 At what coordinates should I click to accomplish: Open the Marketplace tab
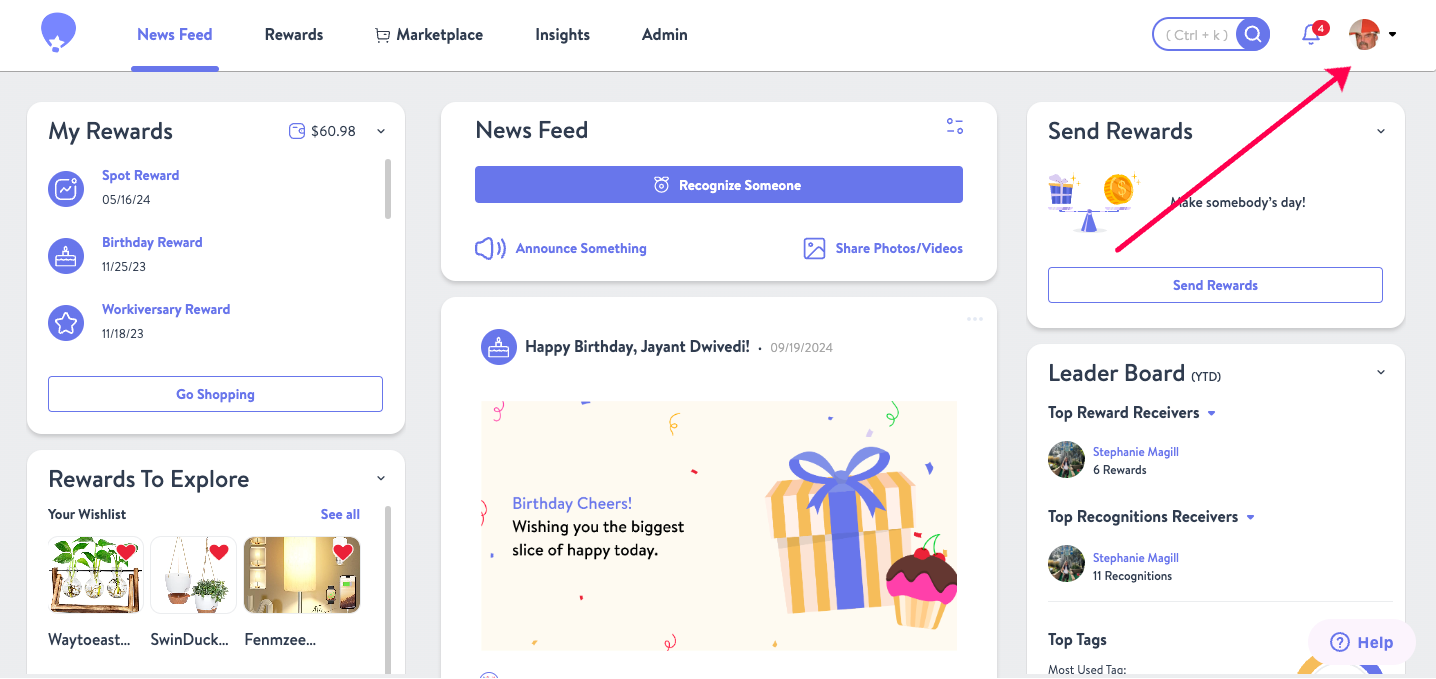429,35
